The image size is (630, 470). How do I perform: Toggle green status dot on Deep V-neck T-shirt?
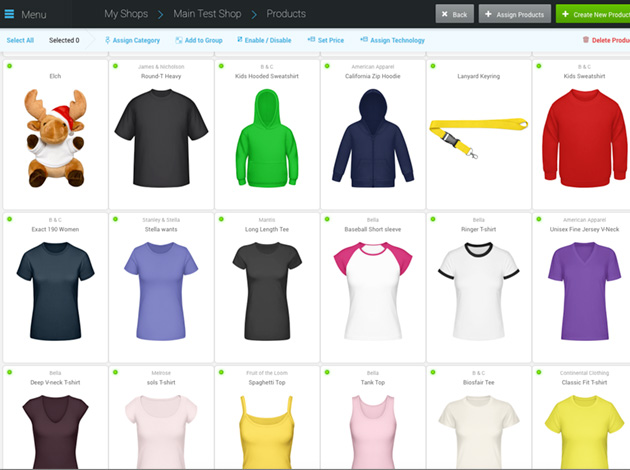click(x=10, y=372)
